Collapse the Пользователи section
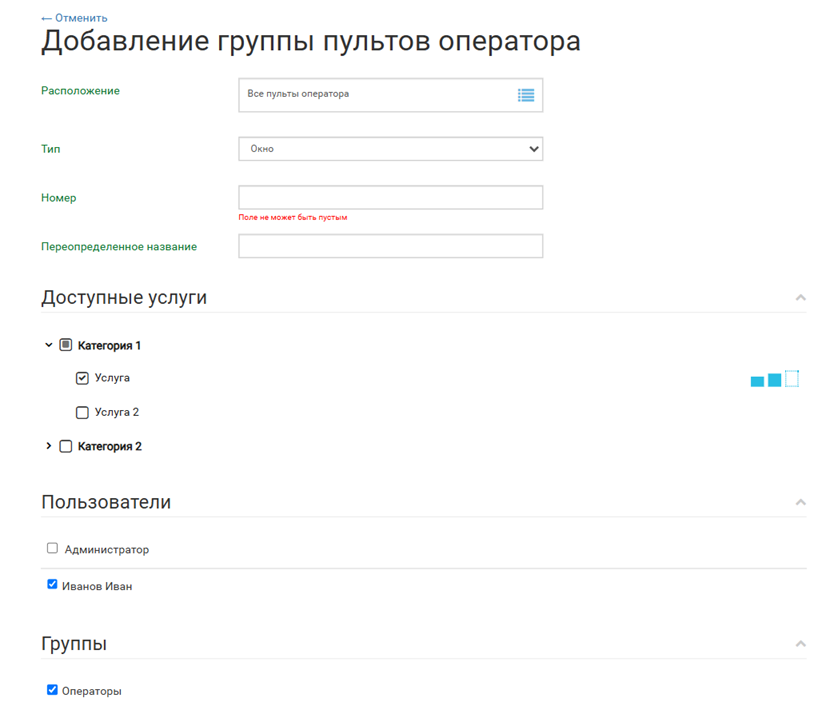Viewport: 830px width, 710px height. coord(800,502)
